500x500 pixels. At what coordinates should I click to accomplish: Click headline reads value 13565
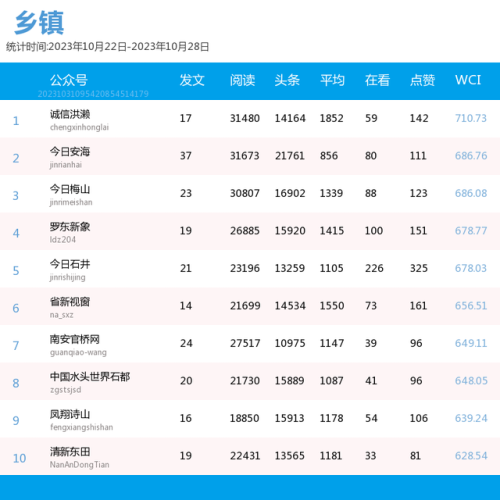pos(290,456)
